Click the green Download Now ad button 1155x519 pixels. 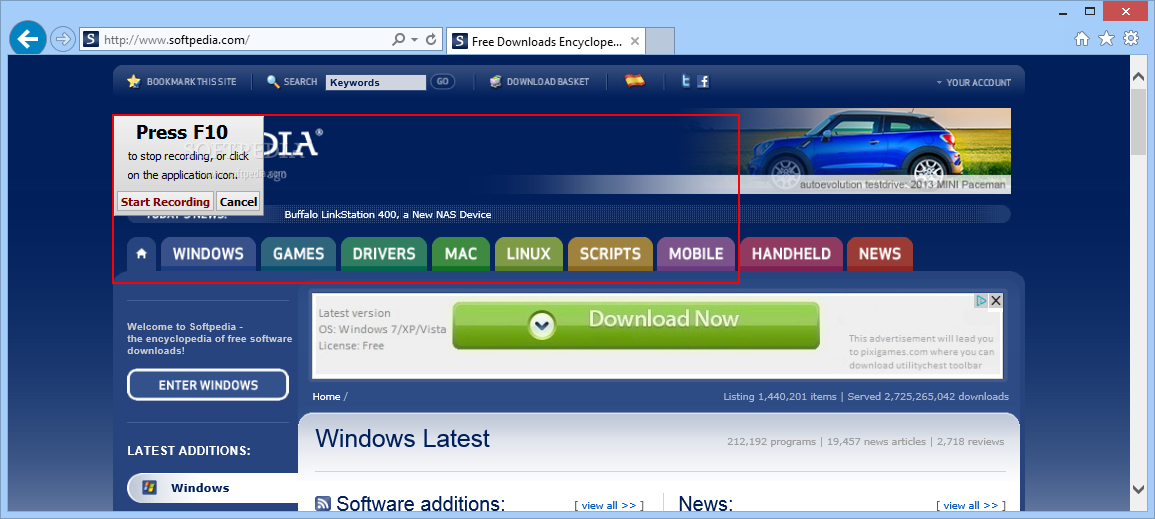(x=636, y=325)
